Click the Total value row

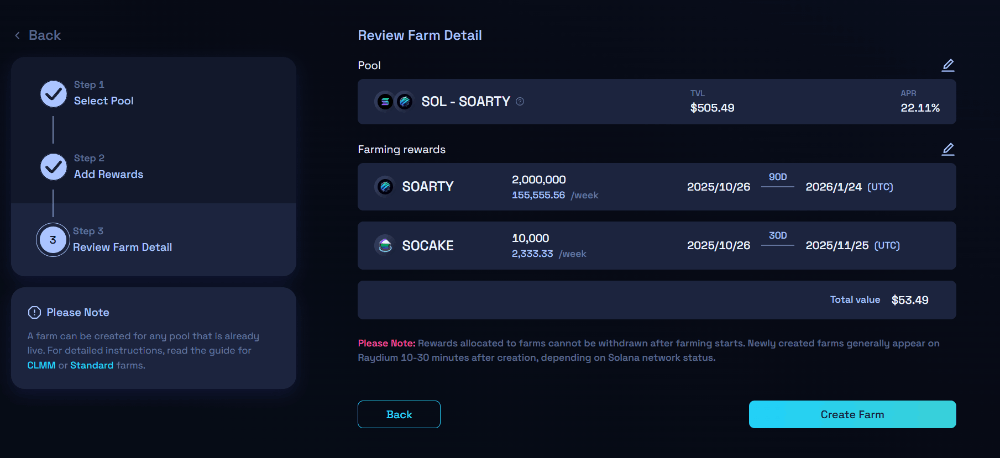[x=656, y=300]
